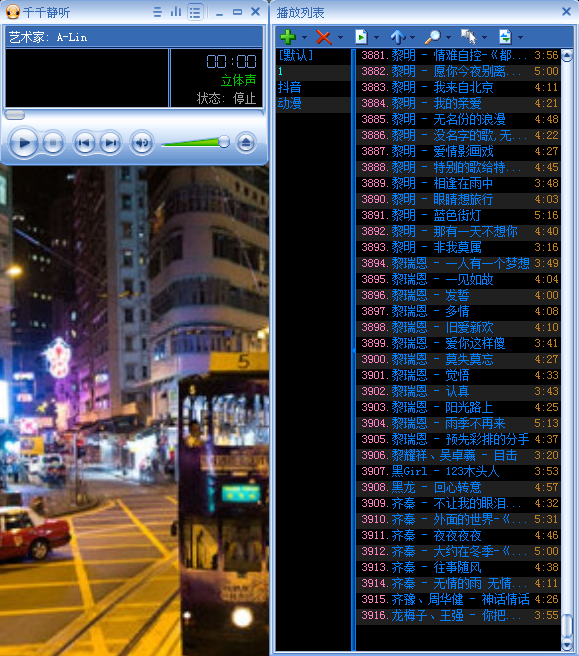Select track 3907 黑Girl - 123木头人
This screenshot has height=656, width=579.
click(459, 471)
